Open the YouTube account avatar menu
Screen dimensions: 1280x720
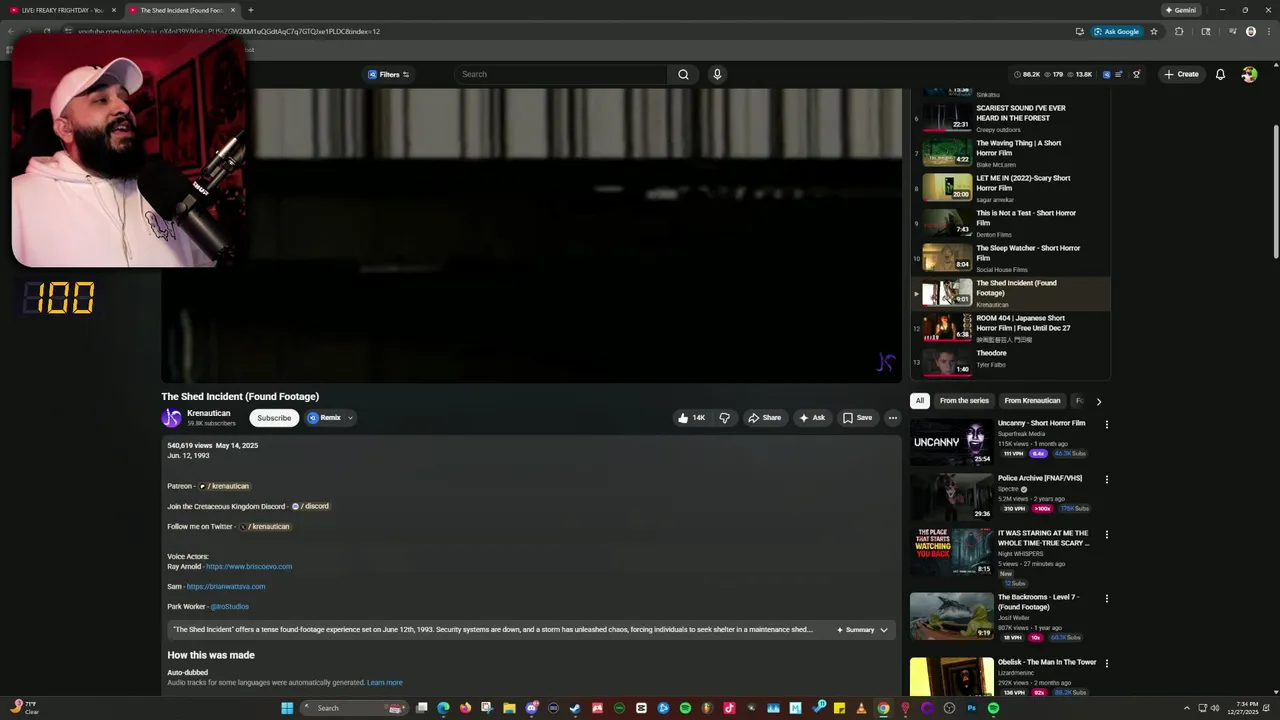click(x=1249, y=74)
